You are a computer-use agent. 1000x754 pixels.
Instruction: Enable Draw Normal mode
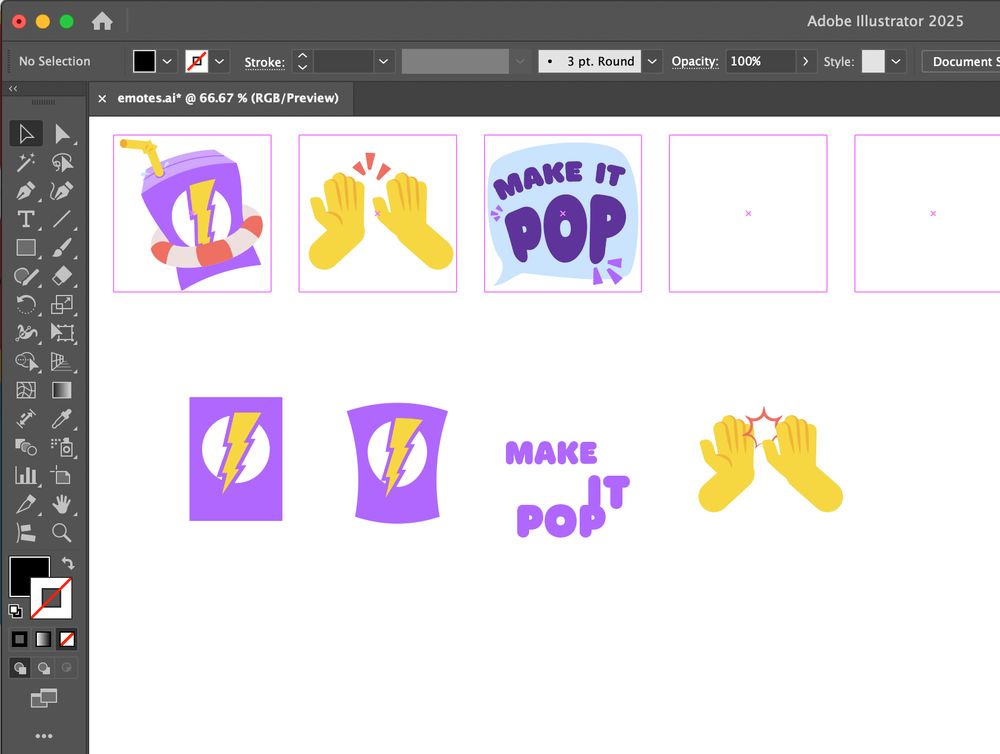[x=20, y=668]
